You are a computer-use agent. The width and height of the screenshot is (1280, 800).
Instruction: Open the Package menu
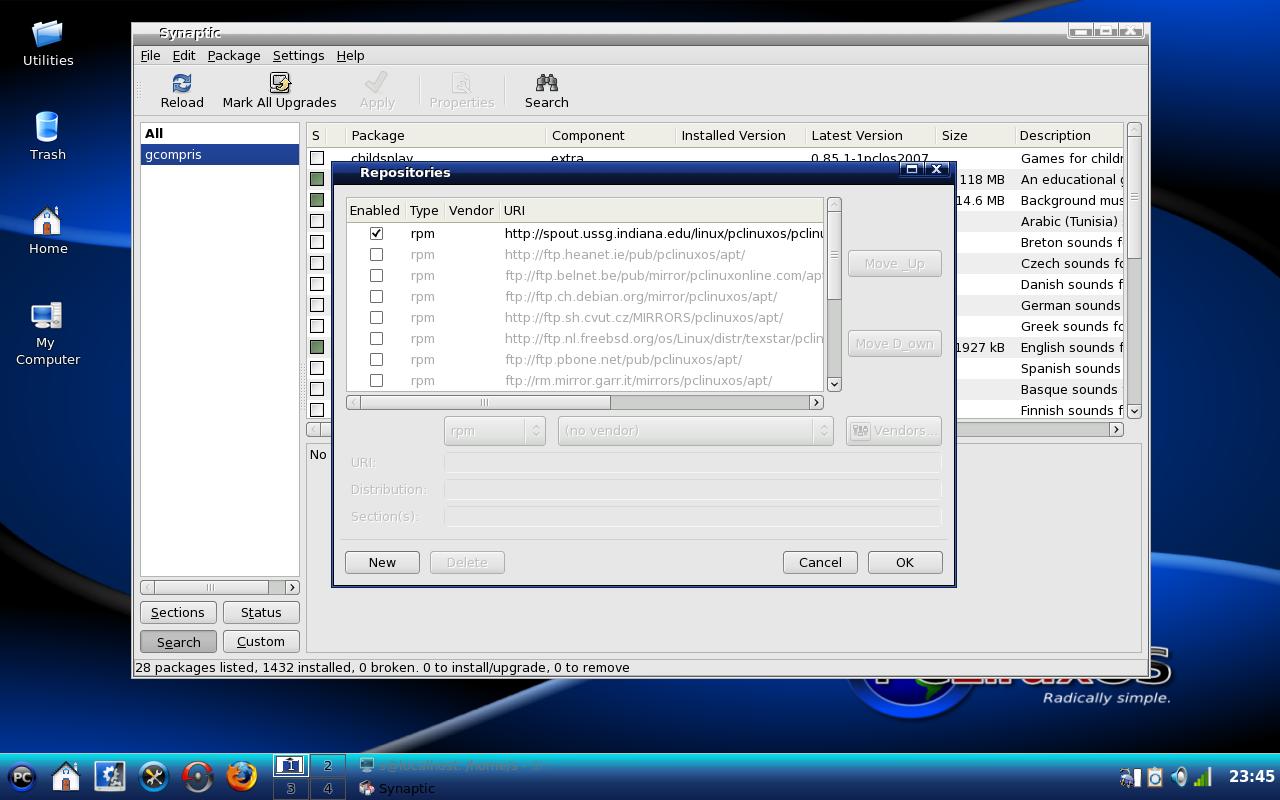pos(234,56)
